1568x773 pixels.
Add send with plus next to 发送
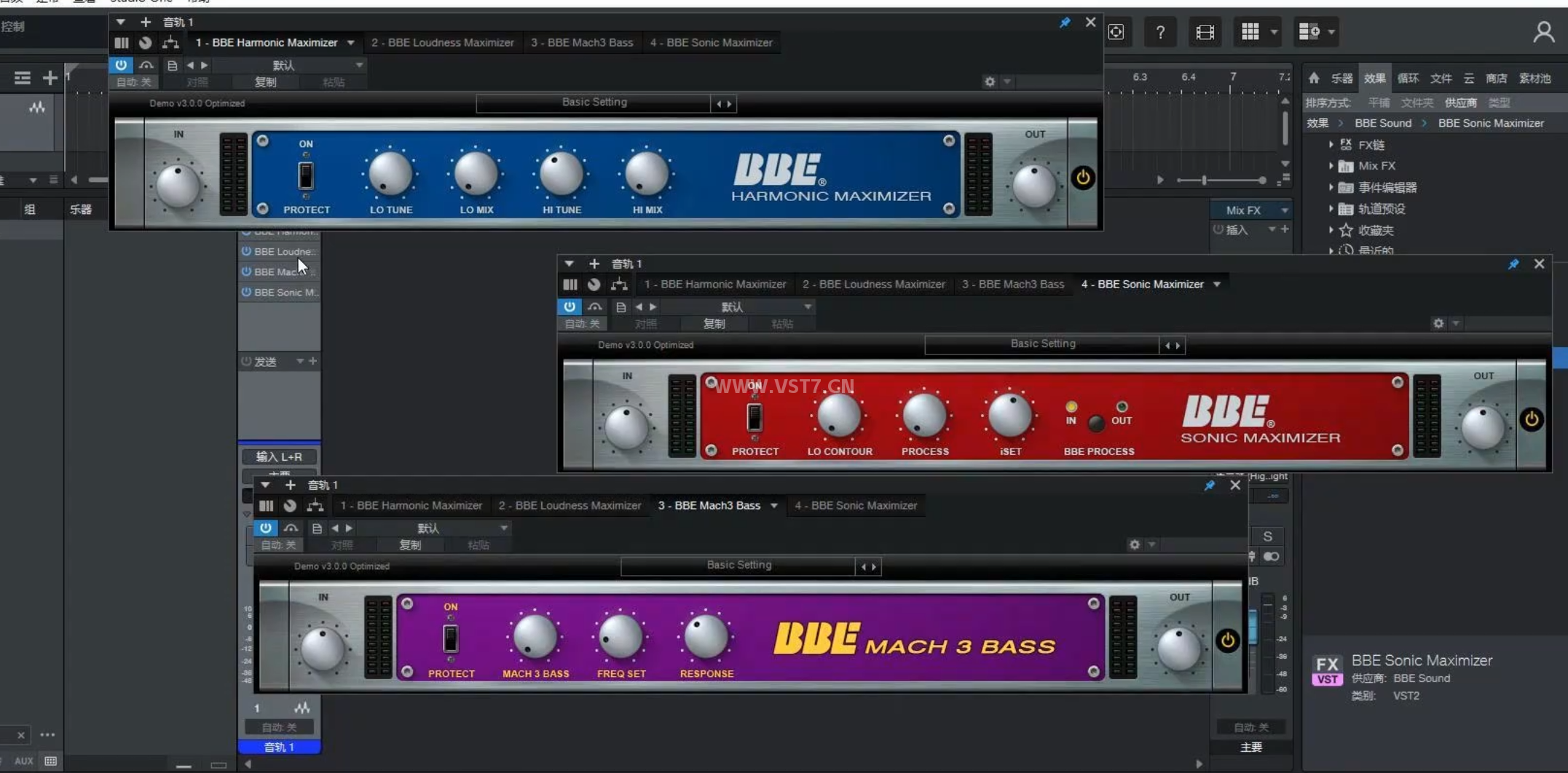[313, 361]
